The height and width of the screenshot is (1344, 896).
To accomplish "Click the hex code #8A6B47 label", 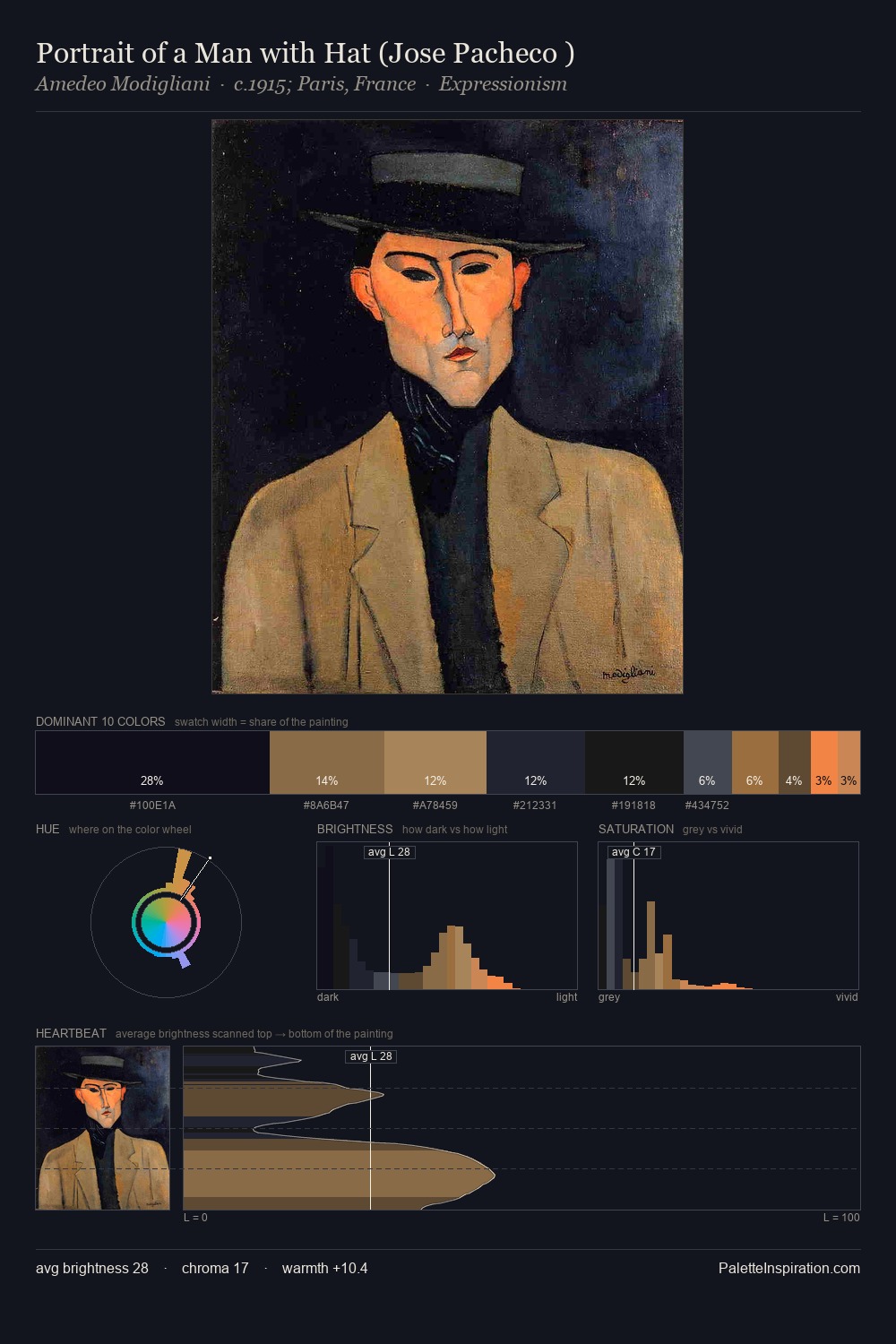I will point(326,805).
